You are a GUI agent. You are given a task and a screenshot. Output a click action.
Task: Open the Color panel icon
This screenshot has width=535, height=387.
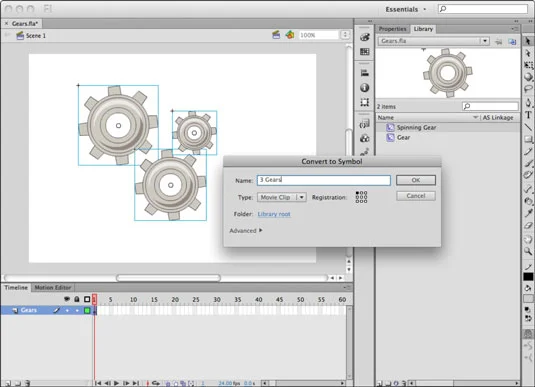tap(364, 37)
